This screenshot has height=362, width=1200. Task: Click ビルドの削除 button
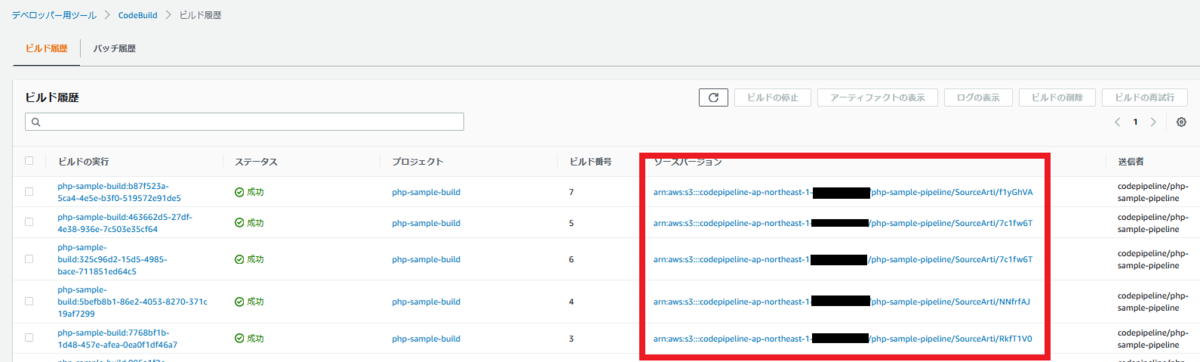1056,97
